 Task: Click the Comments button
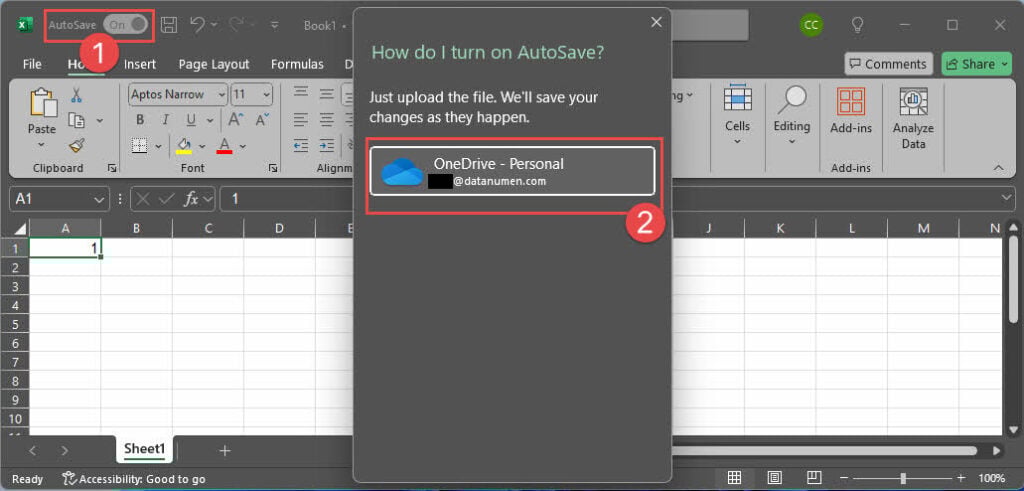click(888, 64)
